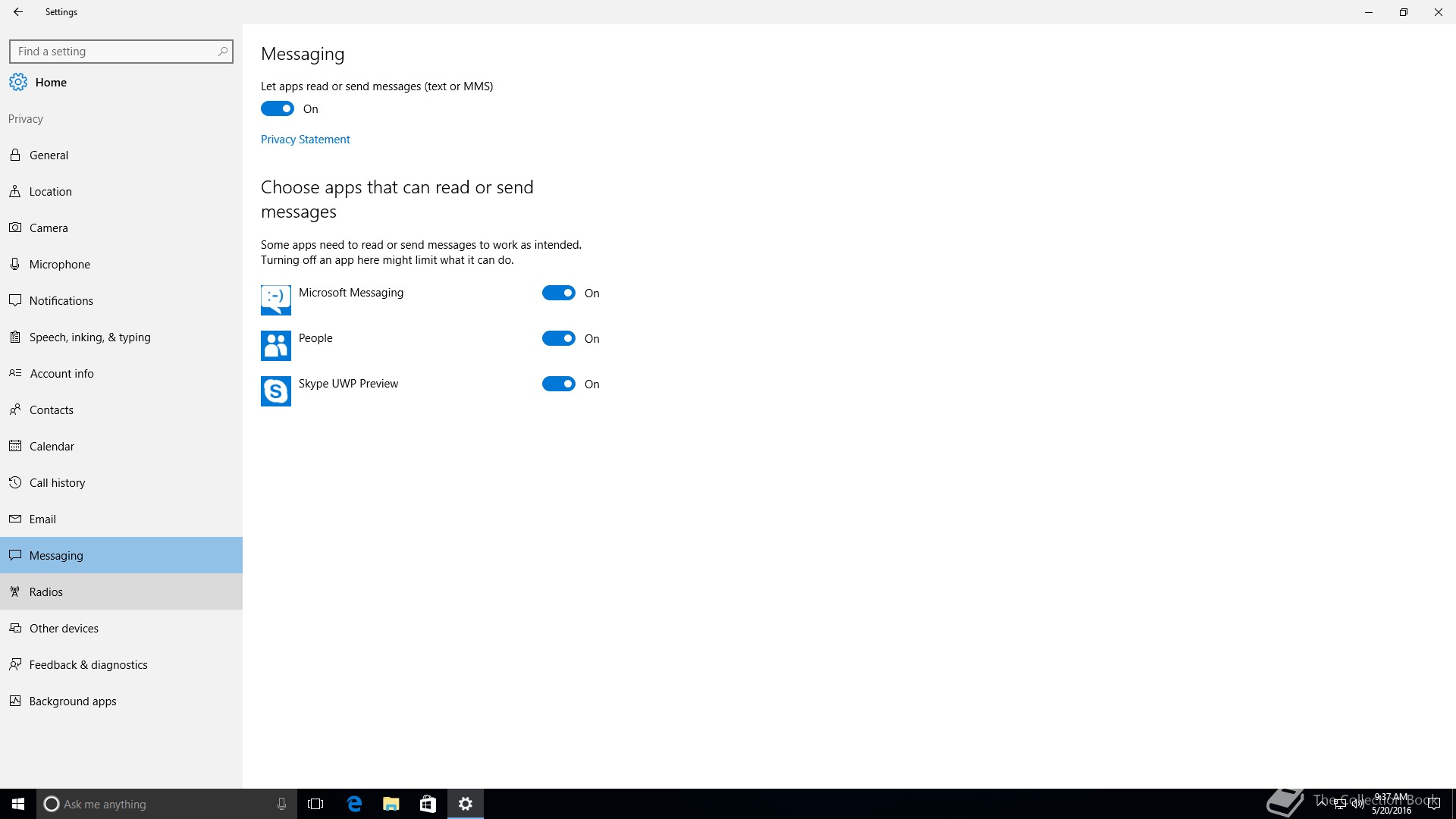Open Call history settings
Image resolution: width=1456 pixels, height=819 pixels.
pos(121,482)
